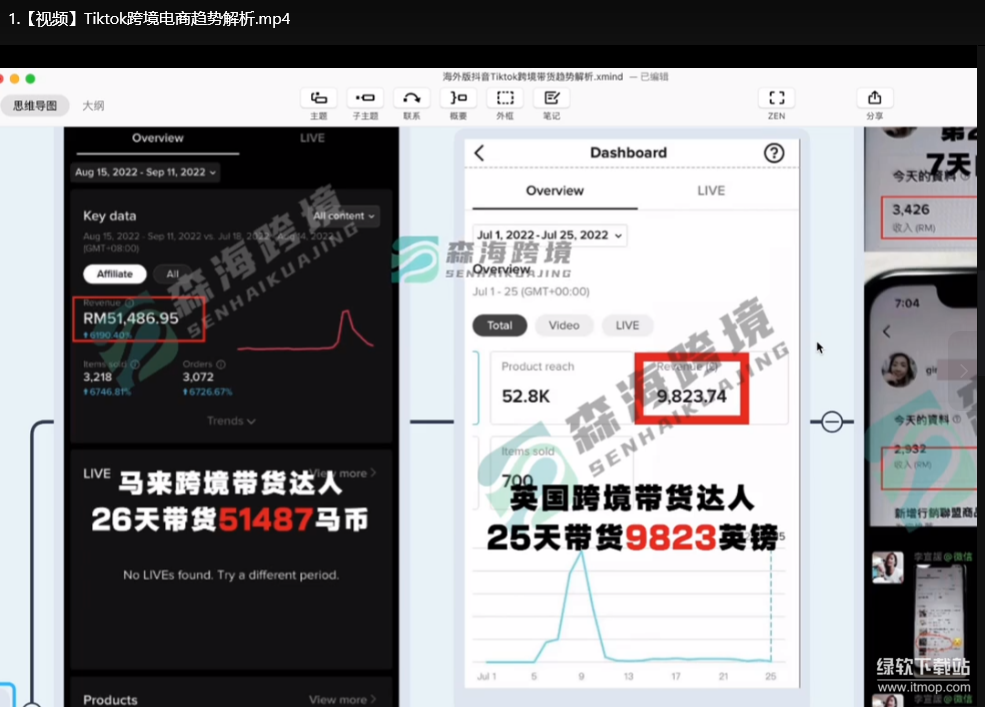Select LIVE tab in dark panel
985x707 pixels.
click(x=312, y=138)
